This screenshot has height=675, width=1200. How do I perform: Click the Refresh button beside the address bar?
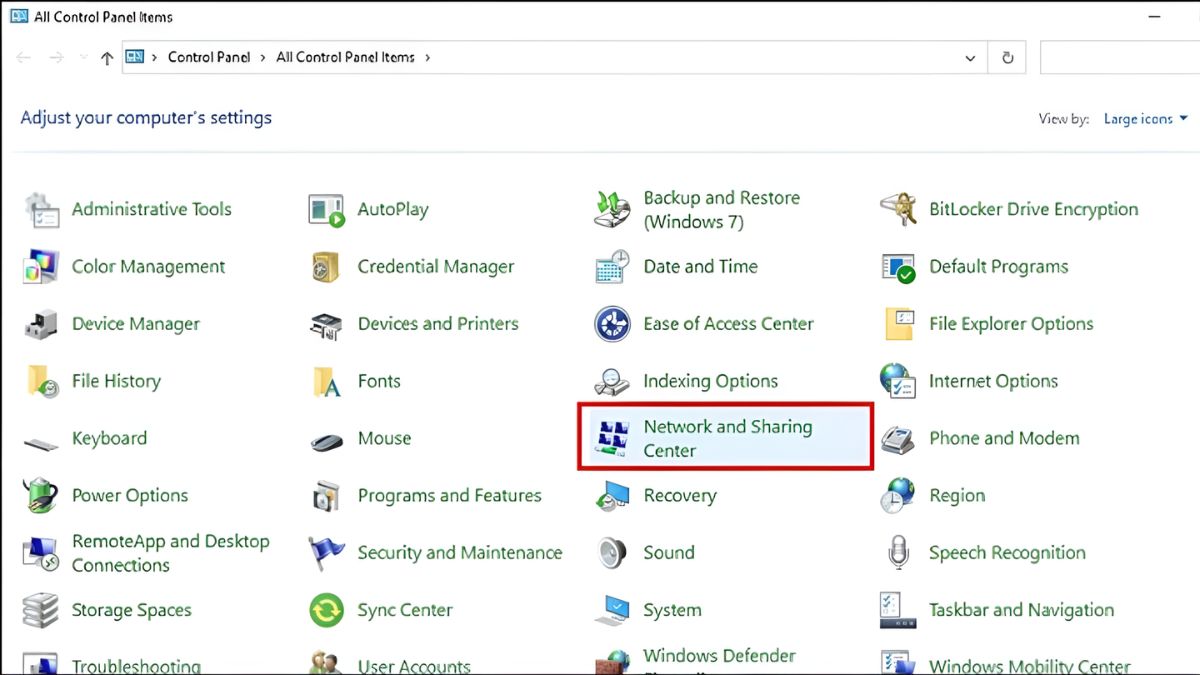tap(1007, 58)
